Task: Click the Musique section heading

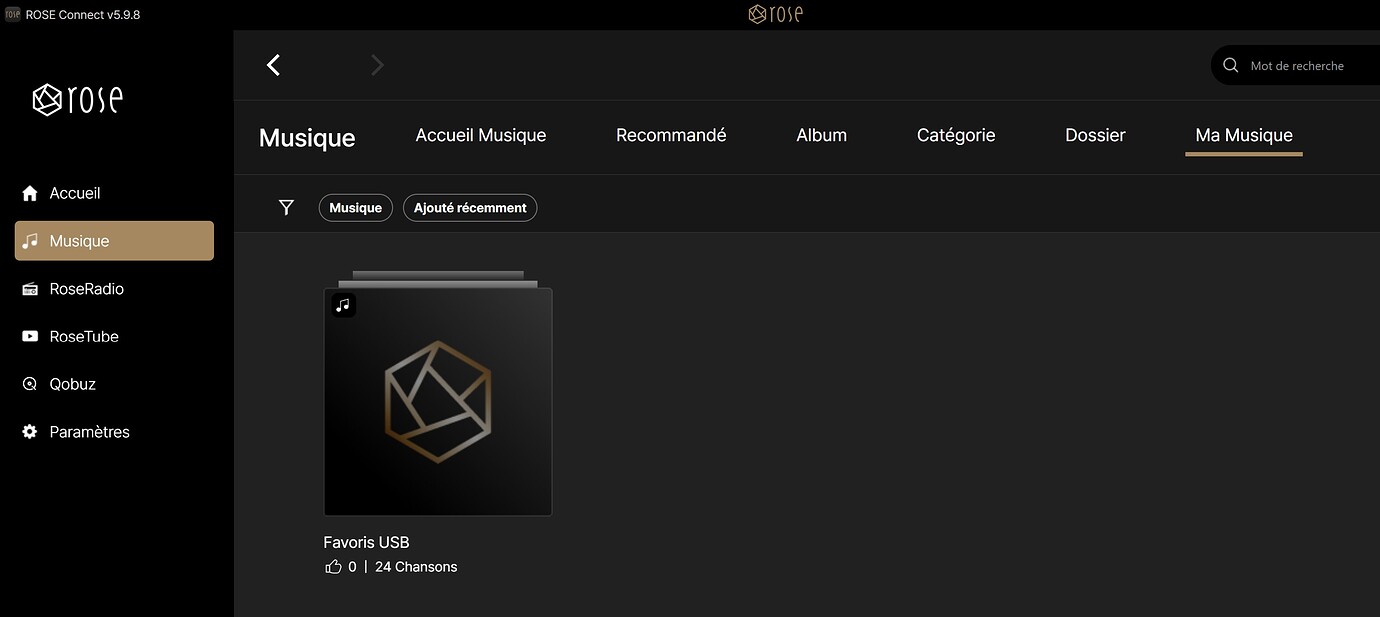Action: (x=307, y=138)
